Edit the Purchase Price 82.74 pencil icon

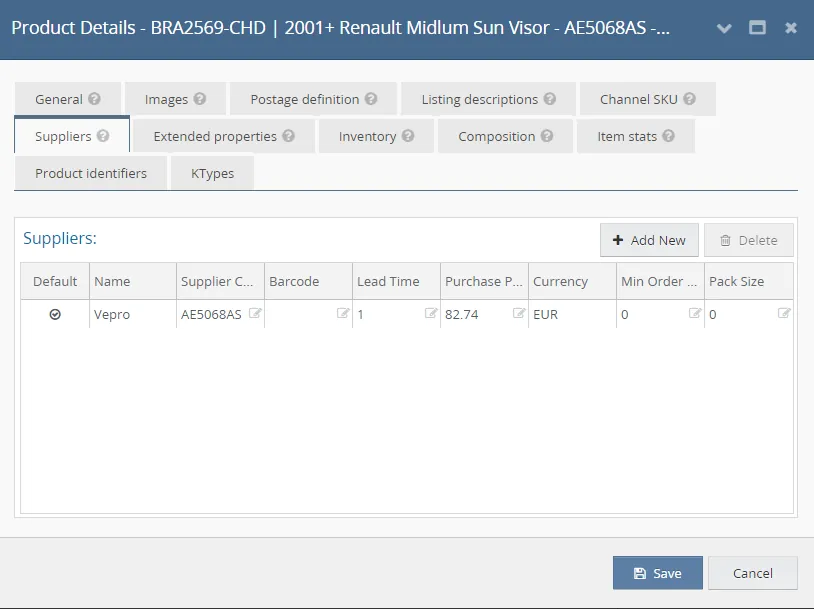[x=519, y=313]
